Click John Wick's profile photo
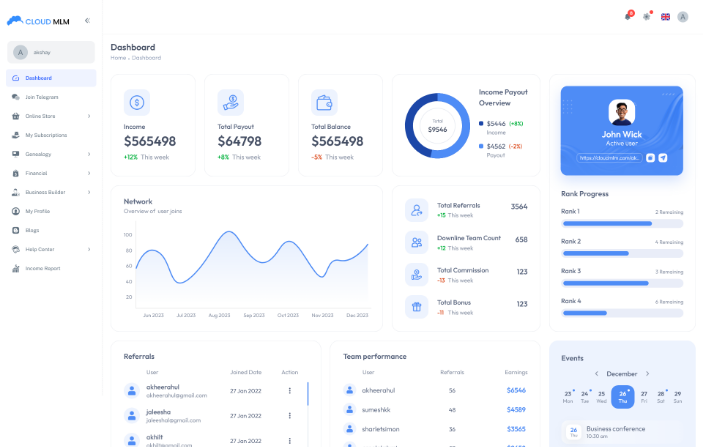 pos(621,113)
